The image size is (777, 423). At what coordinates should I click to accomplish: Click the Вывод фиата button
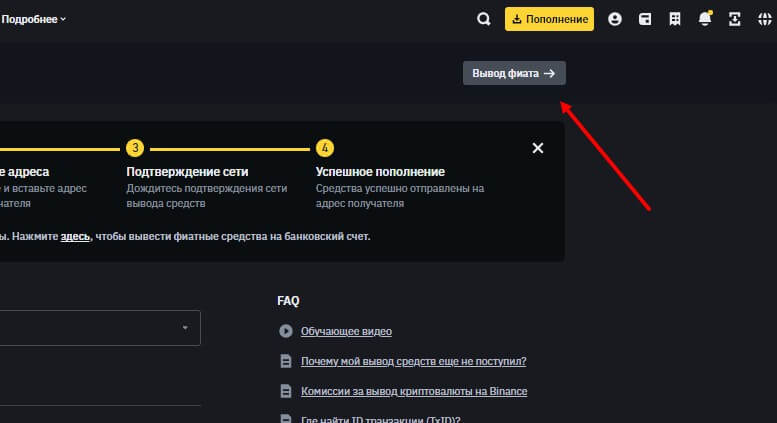(x=513, y=73)
